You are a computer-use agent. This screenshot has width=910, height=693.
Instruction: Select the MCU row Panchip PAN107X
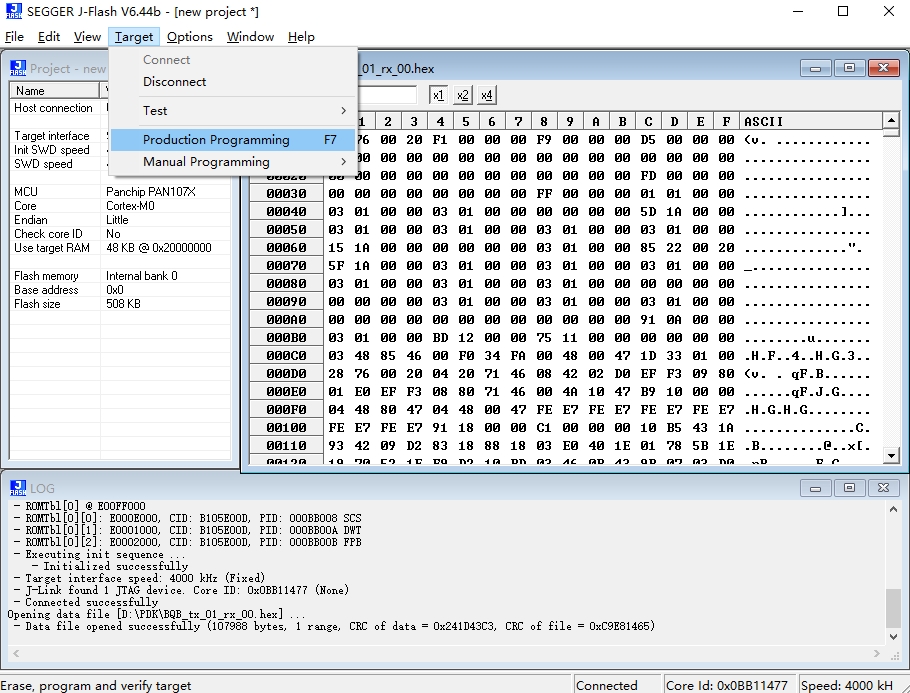click(121, 192)
